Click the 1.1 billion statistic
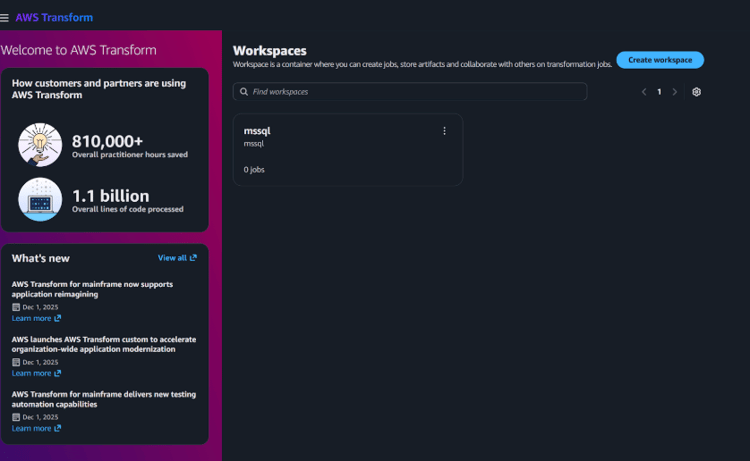Viewport: 750px width, 461px height. (x=110, y=196)
